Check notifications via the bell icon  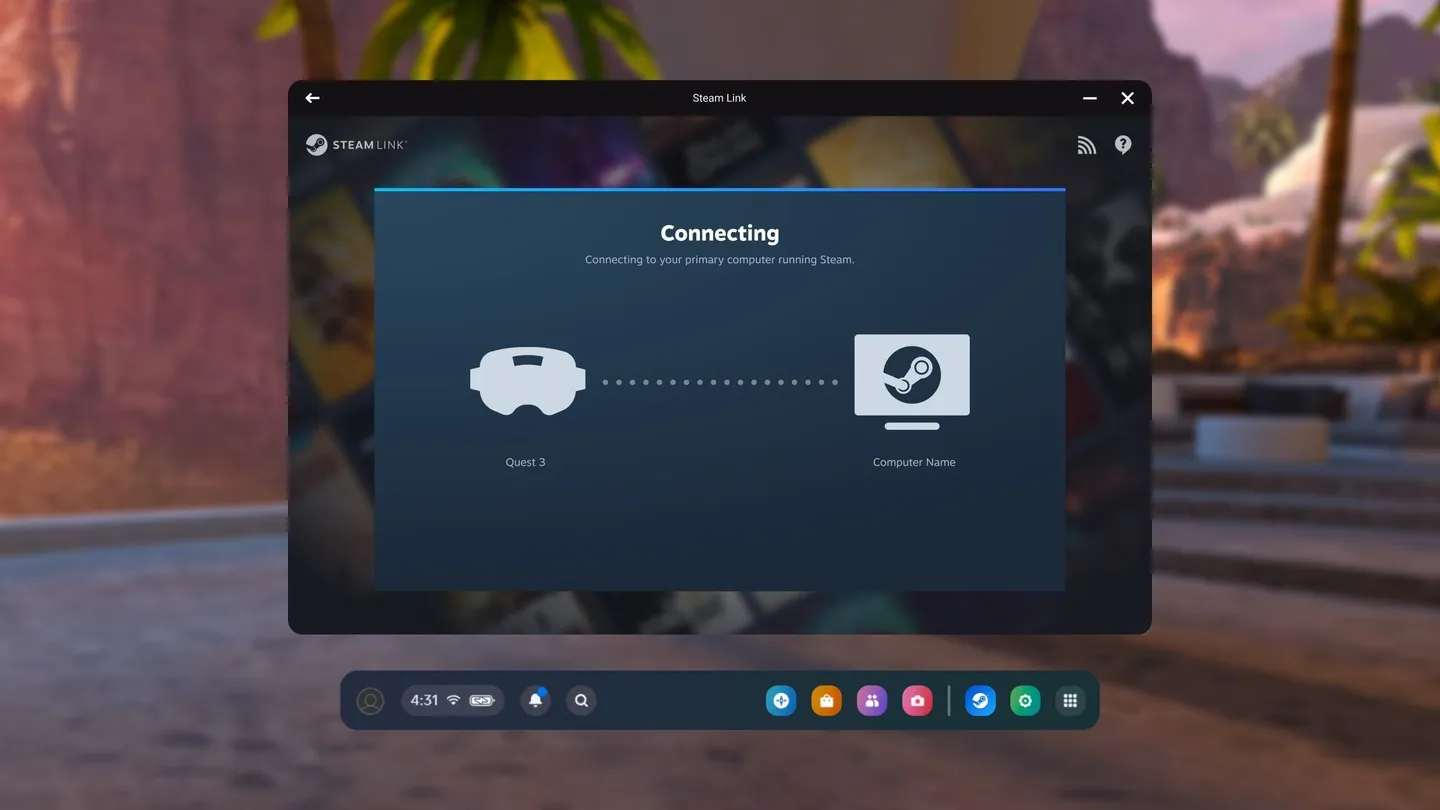[x=533, y=699]
